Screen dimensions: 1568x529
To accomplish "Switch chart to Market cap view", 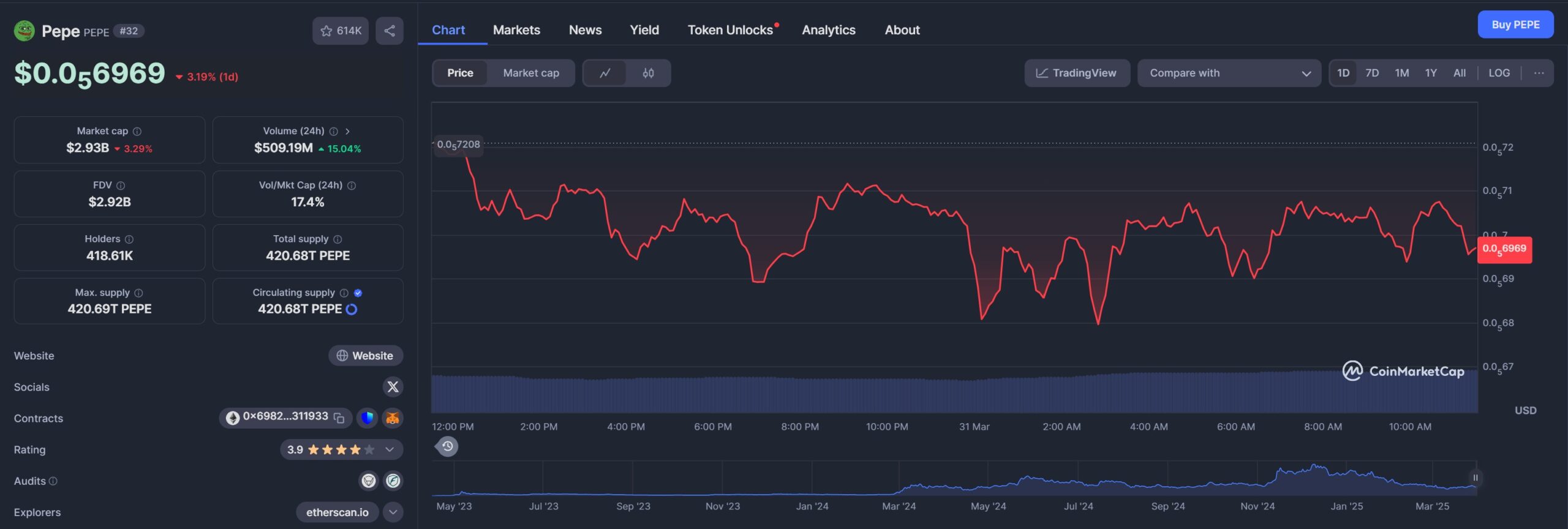I will [x=531, y=73].
